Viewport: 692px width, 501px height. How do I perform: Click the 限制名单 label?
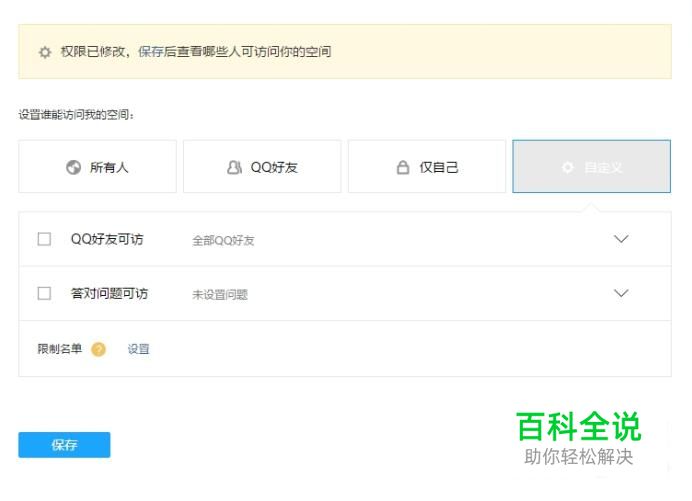(60, 349)
